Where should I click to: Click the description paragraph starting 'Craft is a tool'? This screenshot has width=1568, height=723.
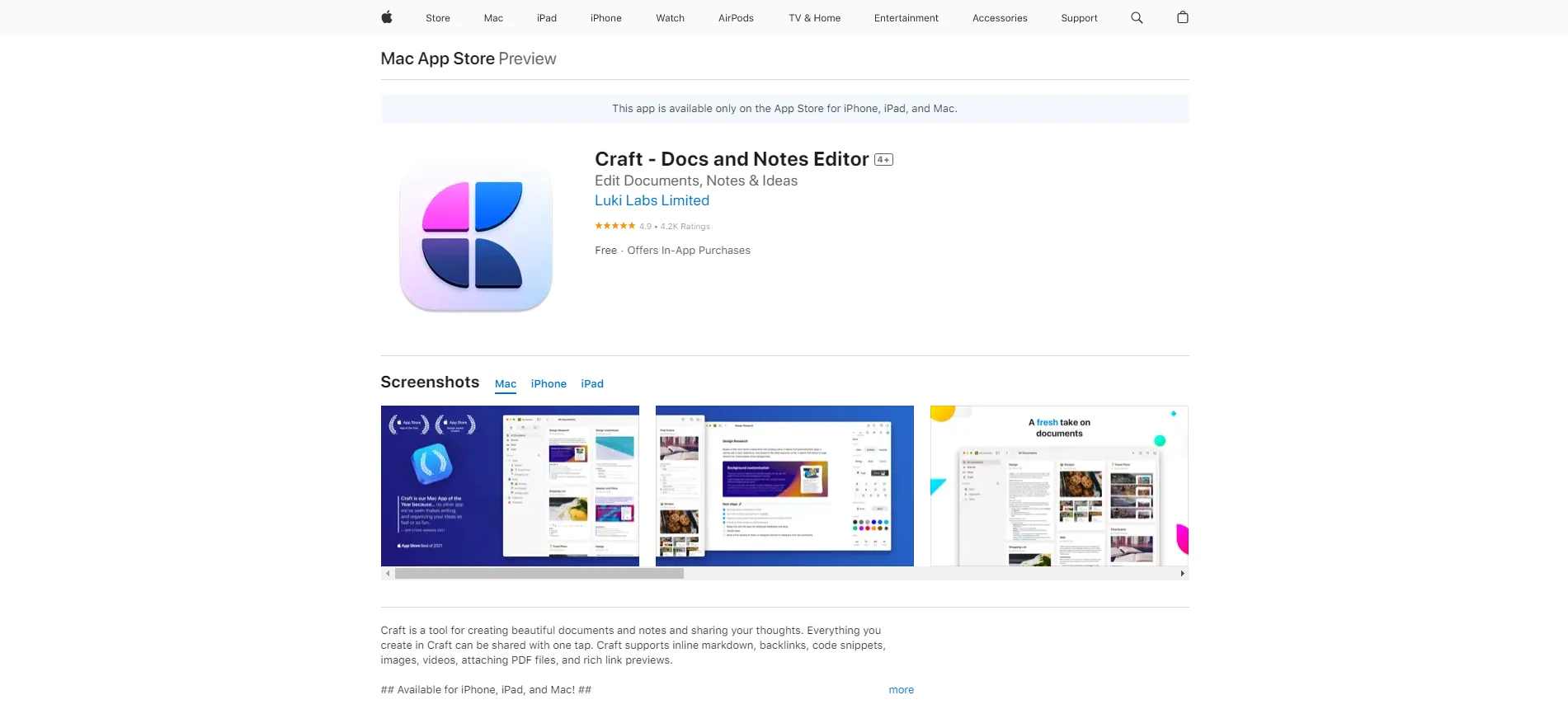point(633,646)
